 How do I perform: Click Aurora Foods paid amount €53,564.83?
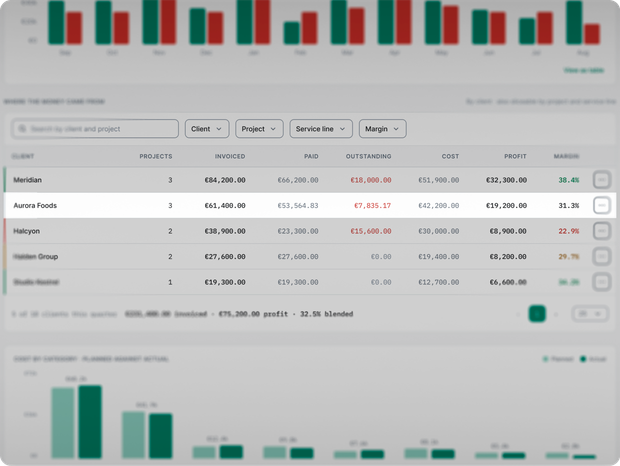298,206
